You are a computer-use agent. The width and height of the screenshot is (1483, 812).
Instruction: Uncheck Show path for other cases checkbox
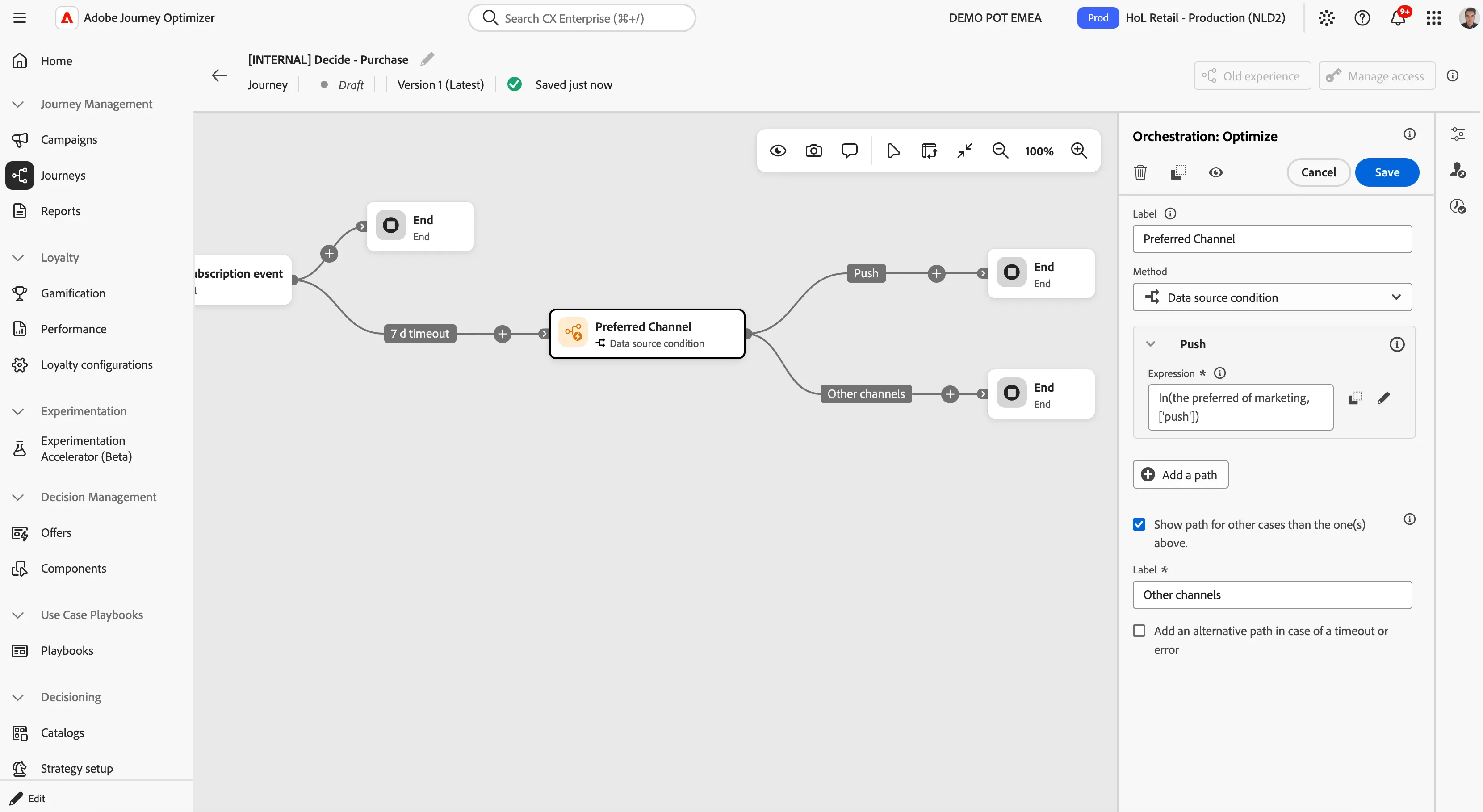1139,524
